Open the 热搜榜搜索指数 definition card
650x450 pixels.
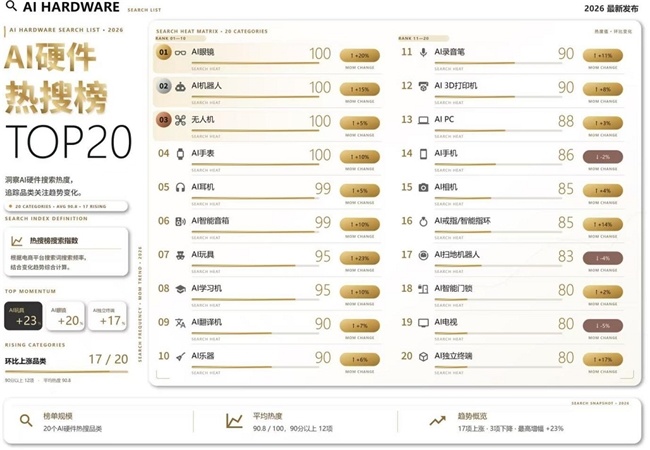click(x=66, y=252)
